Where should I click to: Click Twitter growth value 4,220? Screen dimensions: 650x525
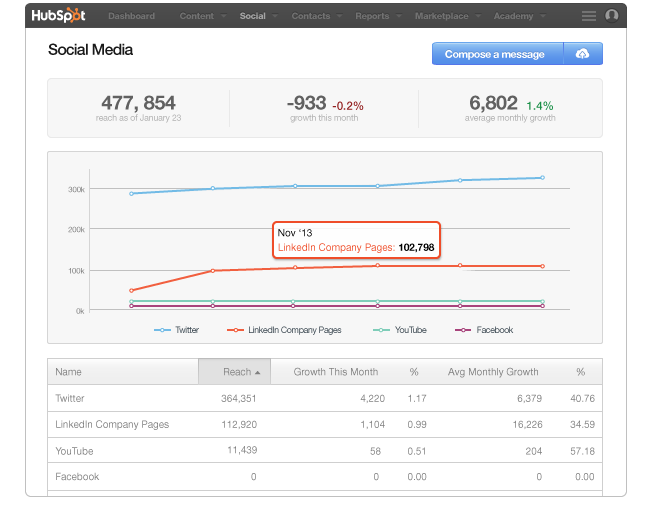(x=372, y=399)
